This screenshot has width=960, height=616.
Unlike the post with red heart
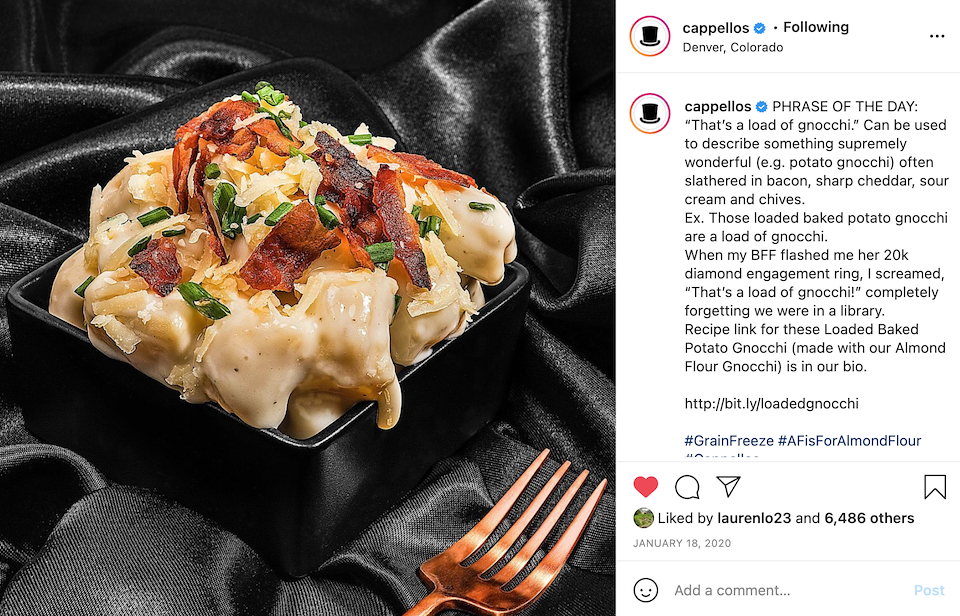pyautogui.click(x=645, y=487)
